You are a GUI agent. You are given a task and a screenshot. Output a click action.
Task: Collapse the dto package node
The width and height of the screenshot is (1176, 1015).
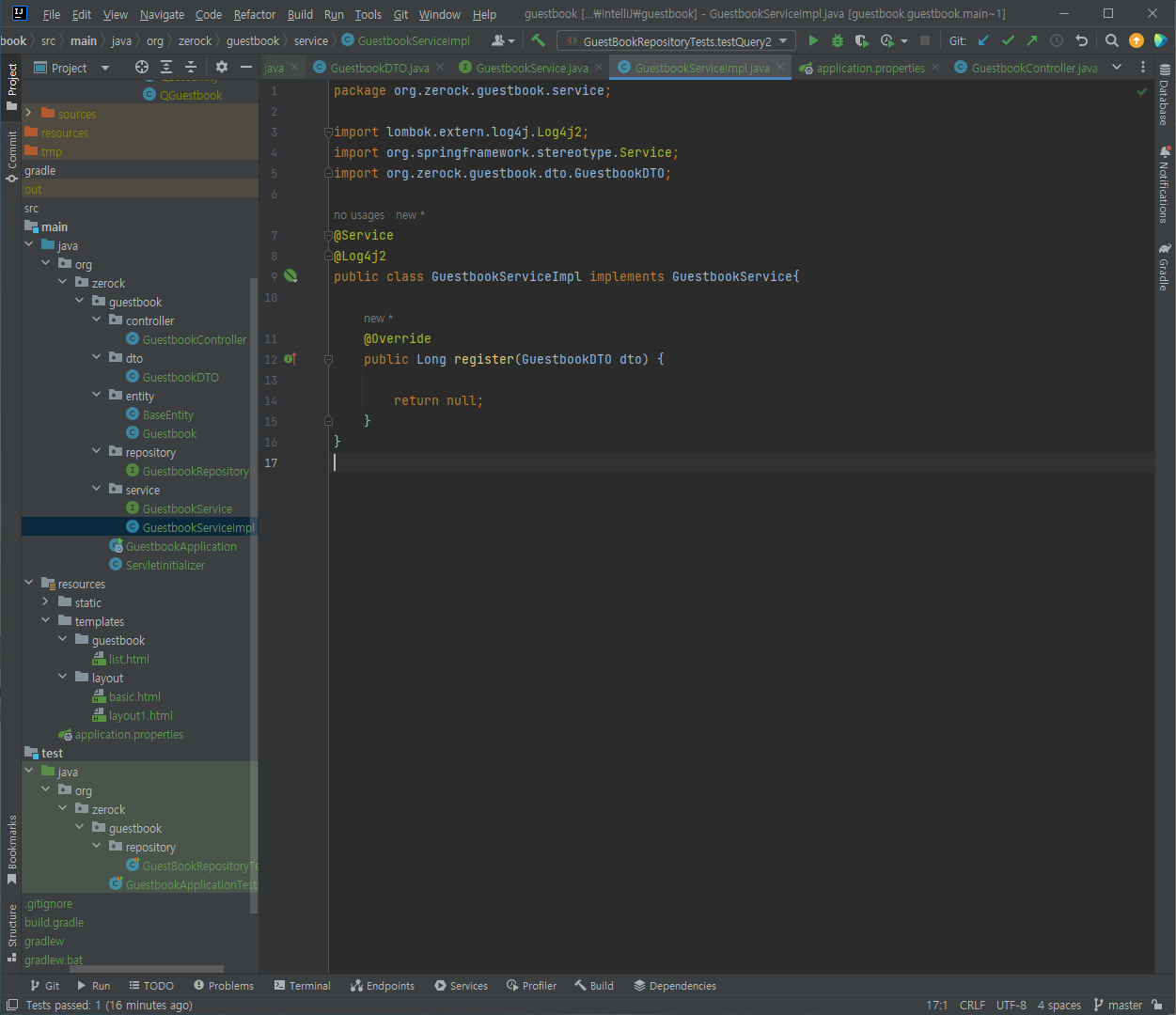tap(97, 357)
